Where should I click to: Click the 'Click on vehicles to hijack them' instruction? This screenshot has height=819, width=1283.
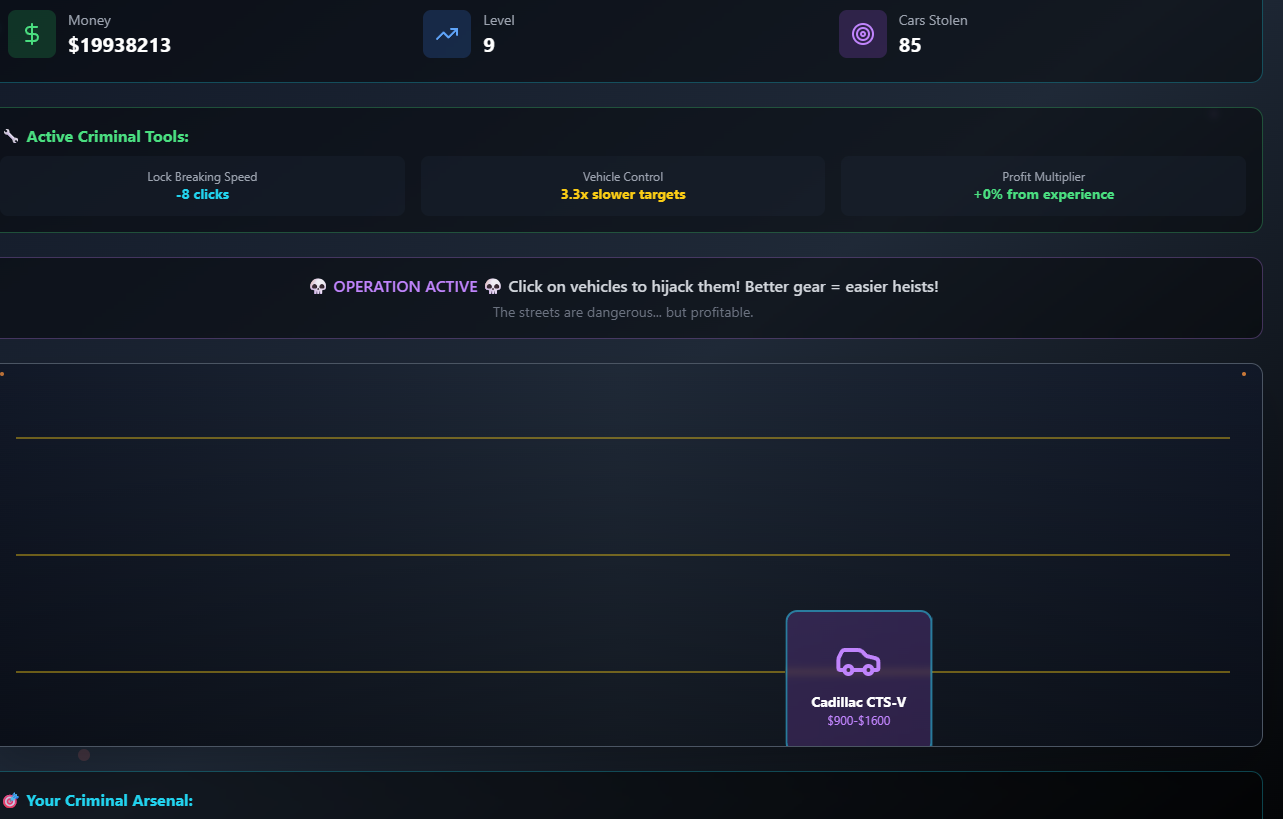724,287
